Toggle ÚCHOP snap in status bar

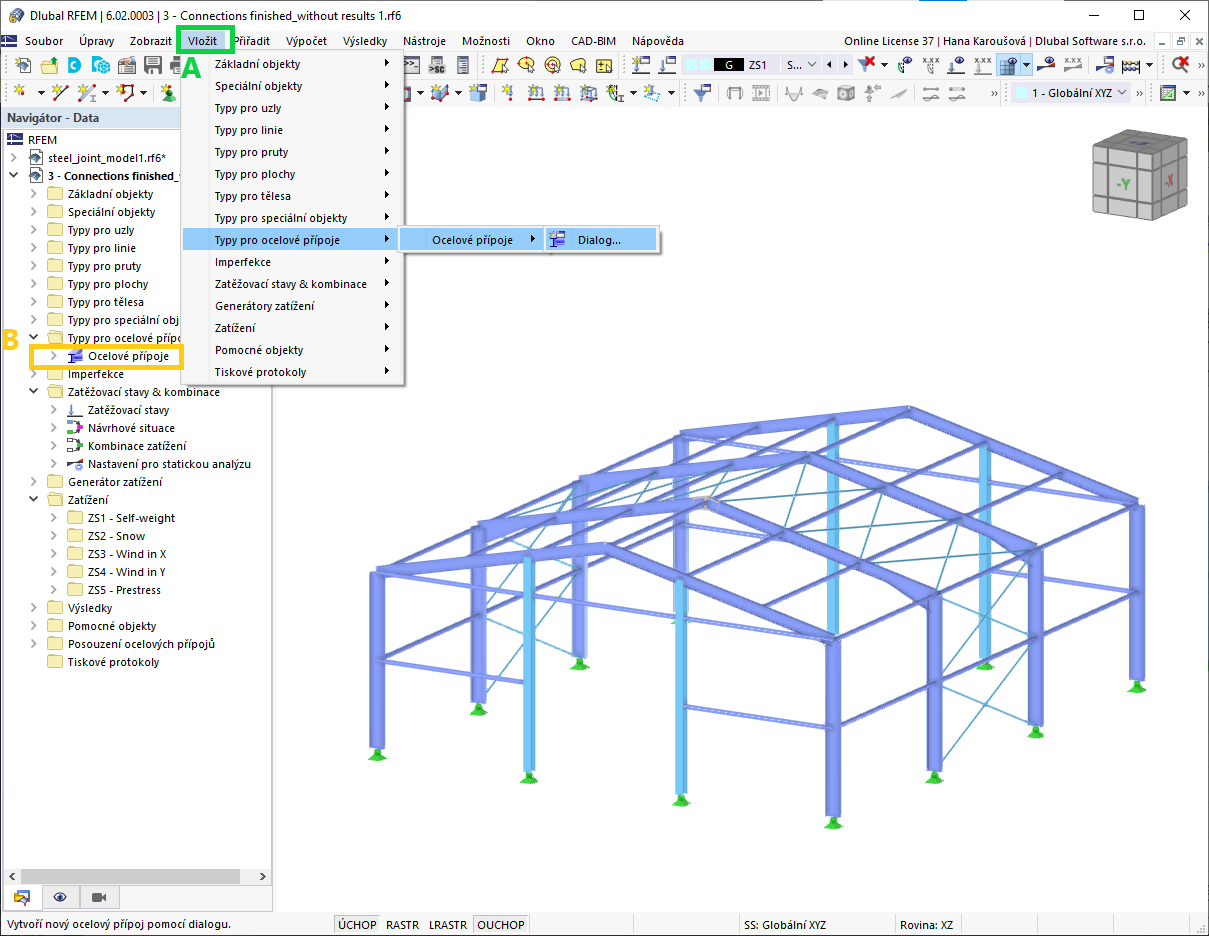[x=357, y=925]
